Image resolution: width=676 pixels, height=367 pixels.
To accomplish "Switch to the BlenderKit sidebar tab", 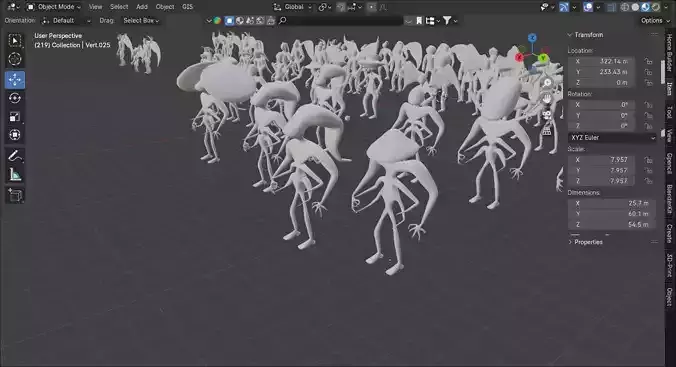I will point(670,199).
